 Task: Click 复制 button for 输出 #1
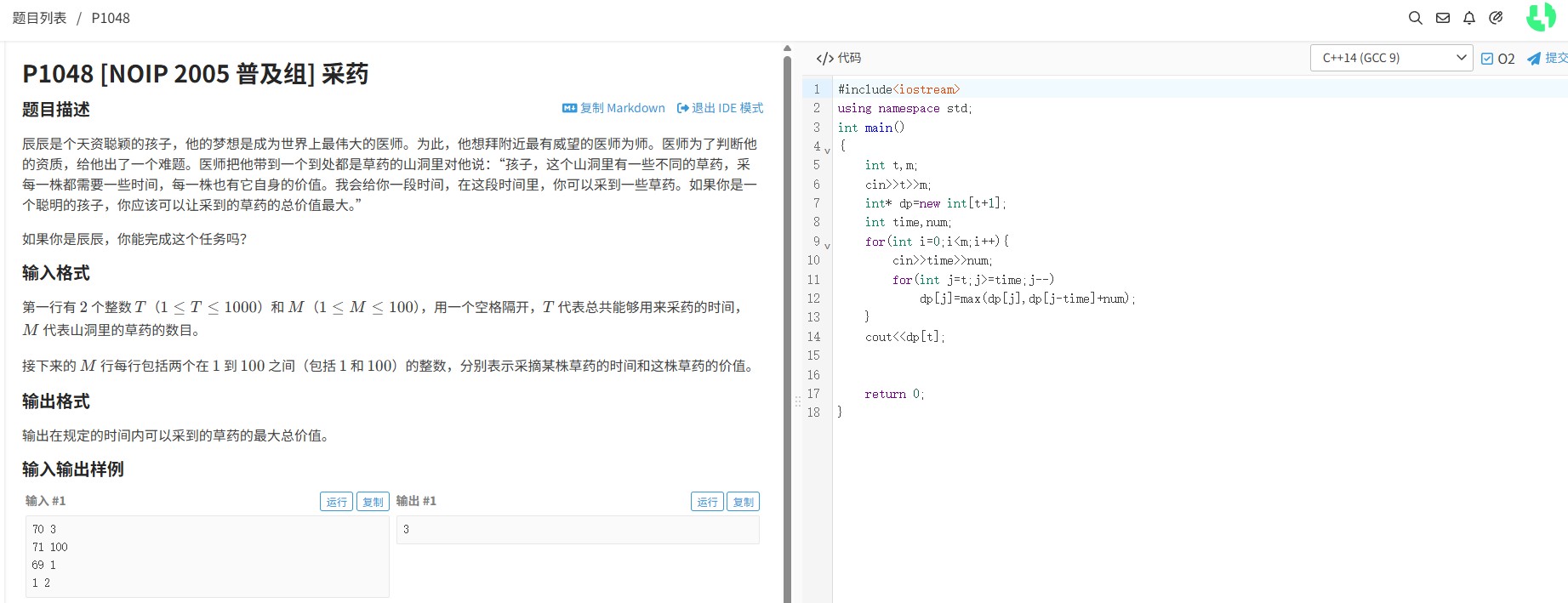pyautogui.click(x=744, y=502)
